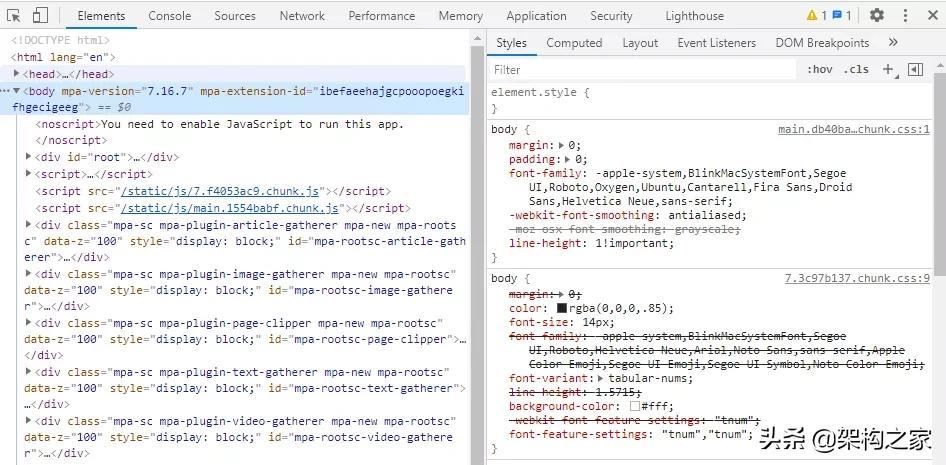Viewport: 946px width, 465px height.
Task: Open DevTools settings gear
Action: point(877,15)
